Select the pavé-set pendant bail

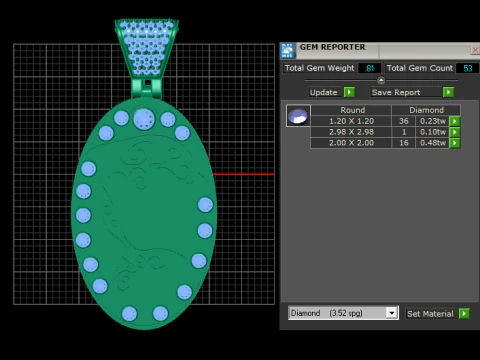pos(147,48)
